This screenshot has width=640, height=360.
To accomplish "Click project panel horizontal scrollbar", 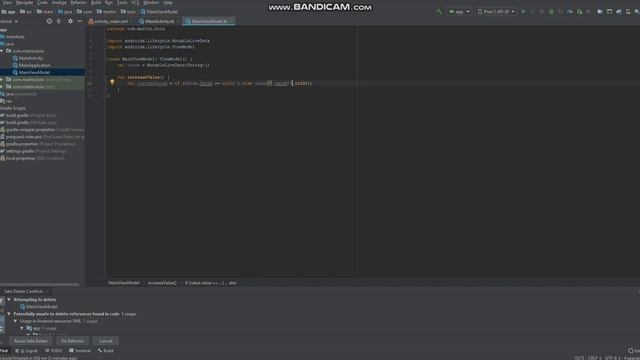I will pyautogui.click(x=40, y=284).
